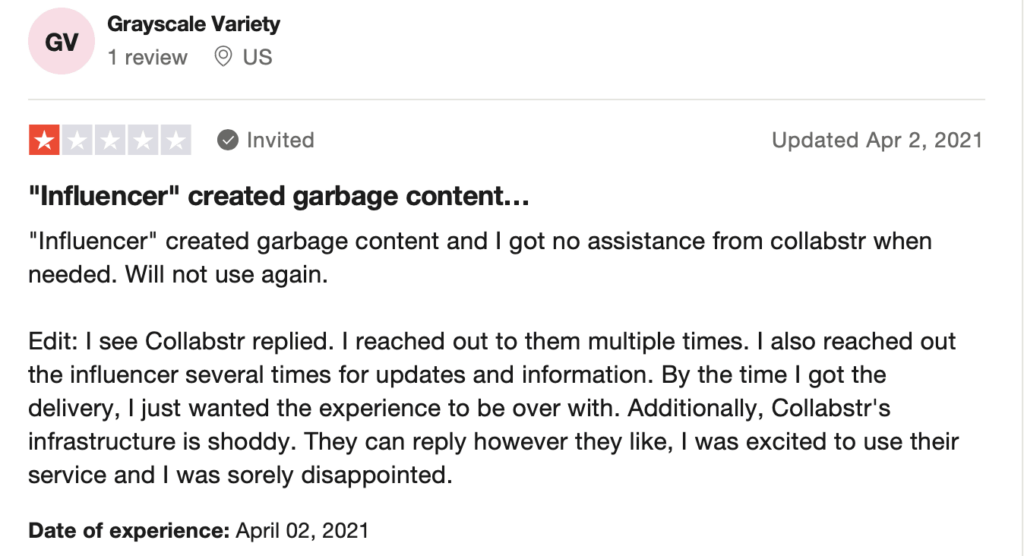Click the fifth gray star
The width and height of the screenshot is (1024, 556).
pos(176,140)
